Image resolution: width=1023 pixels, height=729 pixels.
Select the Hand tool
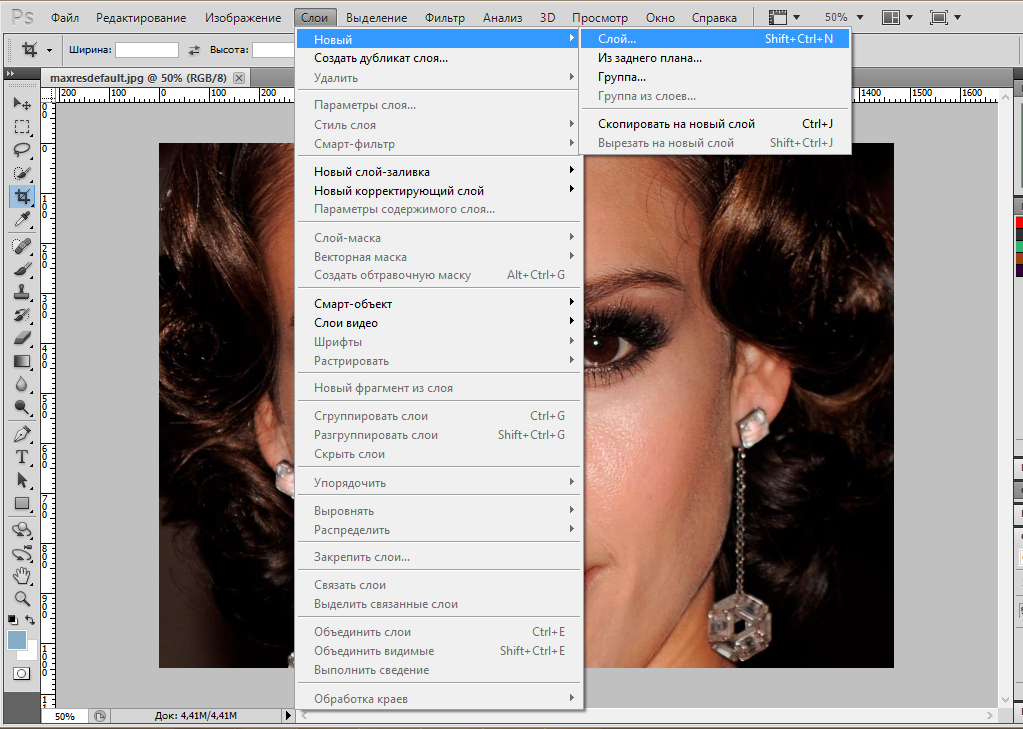22,576
